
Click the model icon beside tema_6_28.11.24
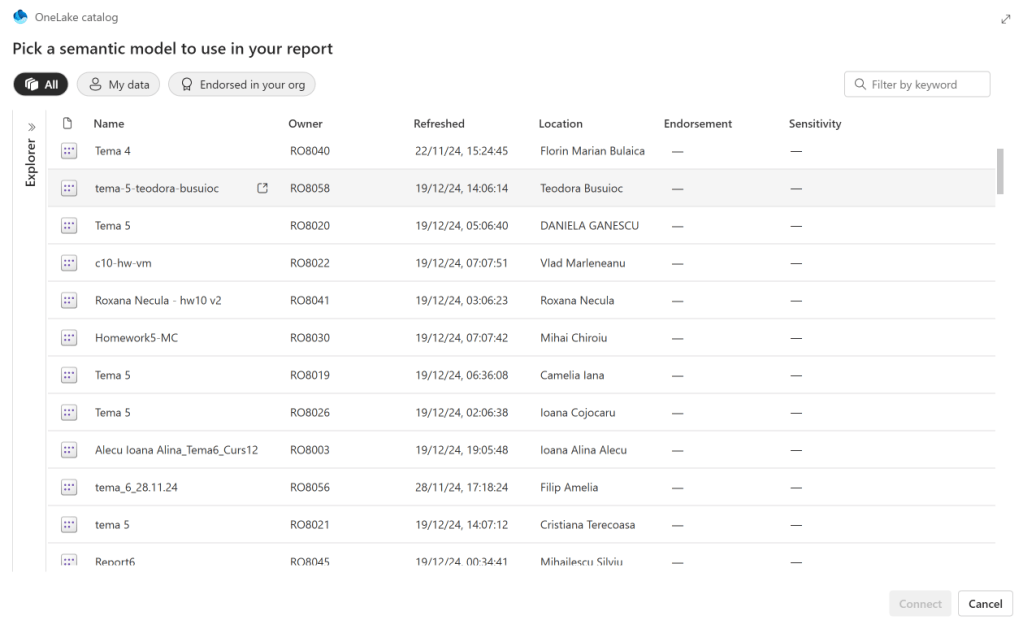(69, 488)
